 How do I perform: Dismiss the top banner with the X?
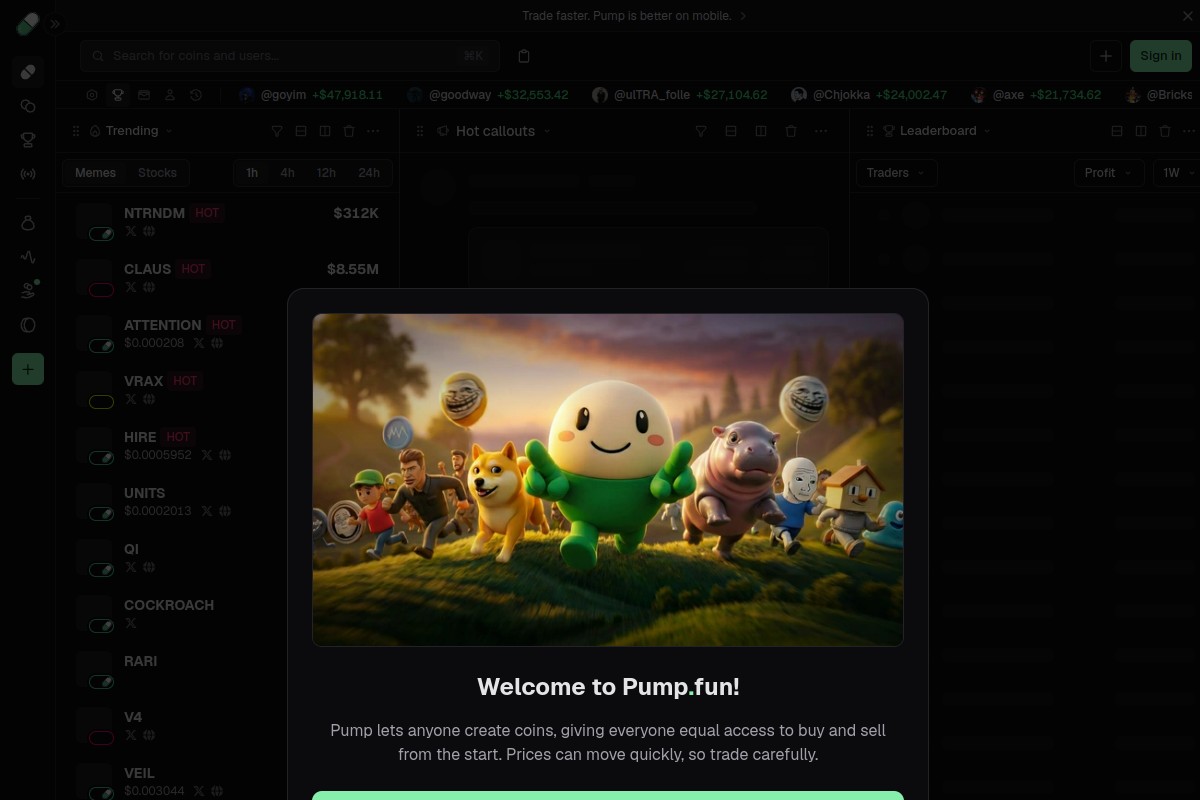point(1187,16)
